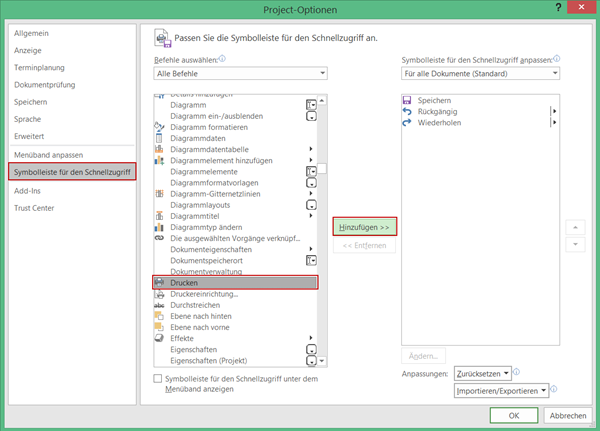Click the OK button
This screenshot has width=600, height=431.
[514, 416]
